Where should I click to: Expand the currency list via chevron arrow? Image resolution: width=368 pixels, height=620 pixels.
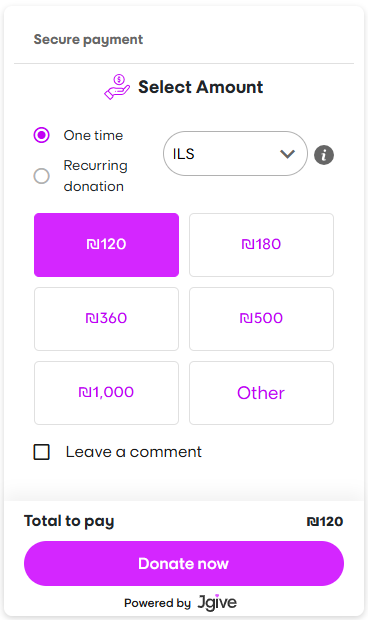(287, 154)
